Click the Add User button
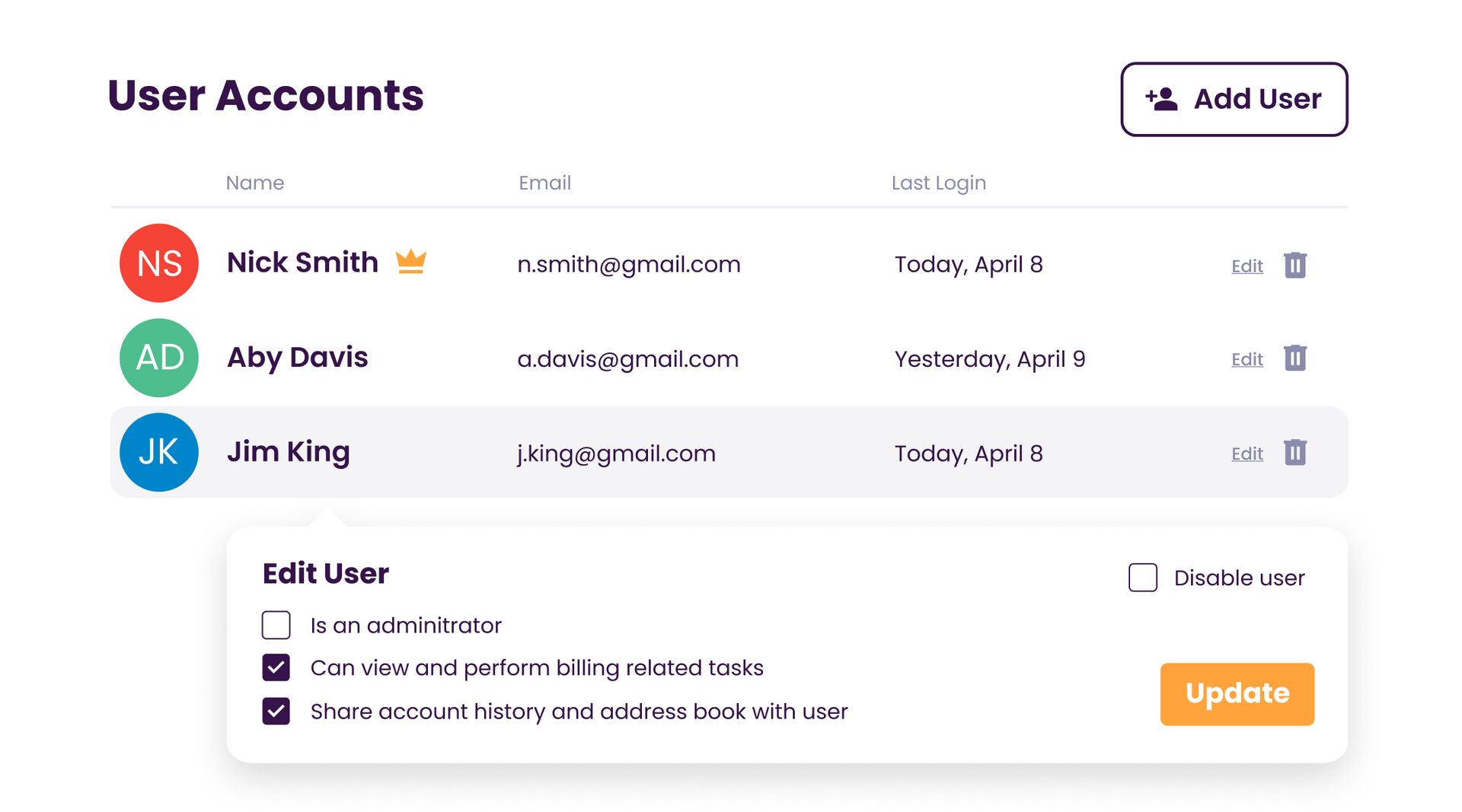 (1234, 98)
